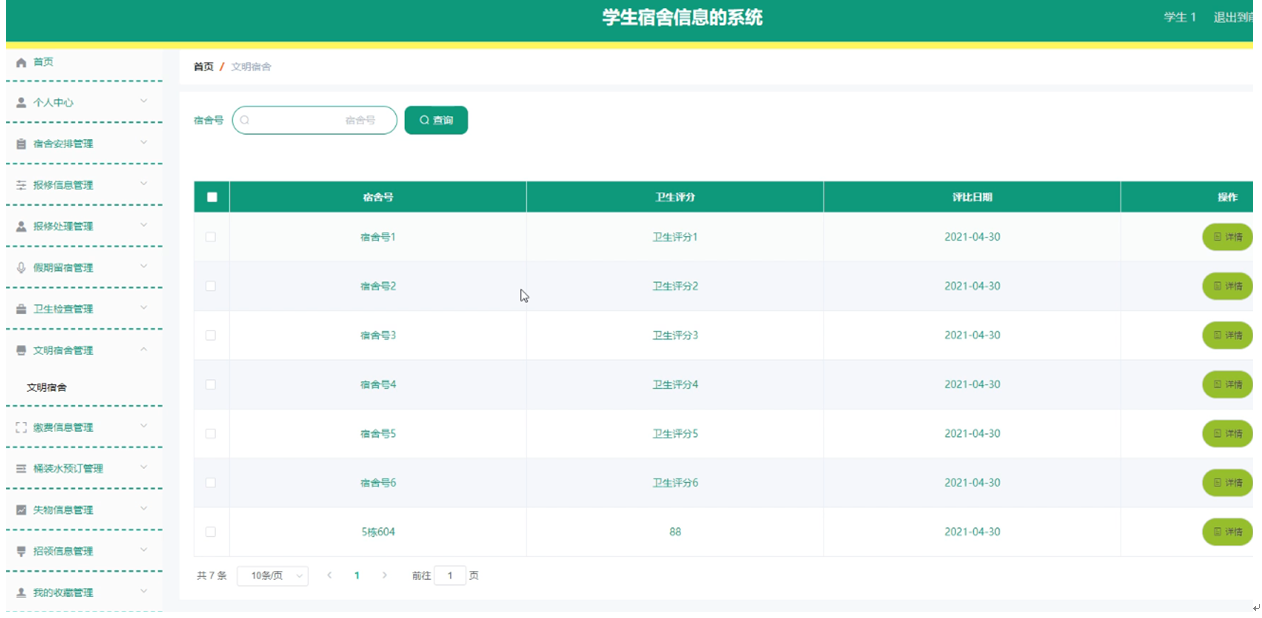Click the sliders icon beside 报修信息管理
The height and width of the screenshot is (618, 1262).
pos(22,185)
